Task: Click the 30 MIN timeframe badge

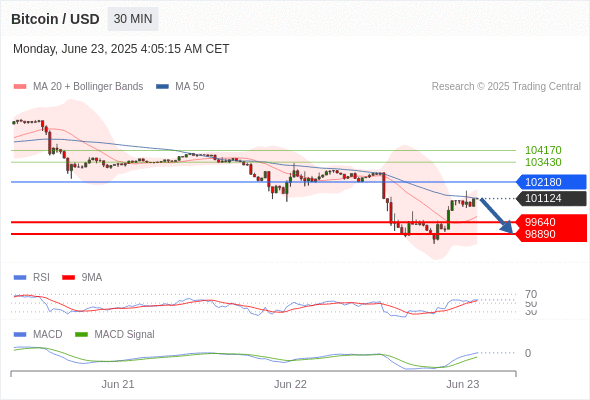Action: point(133,19)
